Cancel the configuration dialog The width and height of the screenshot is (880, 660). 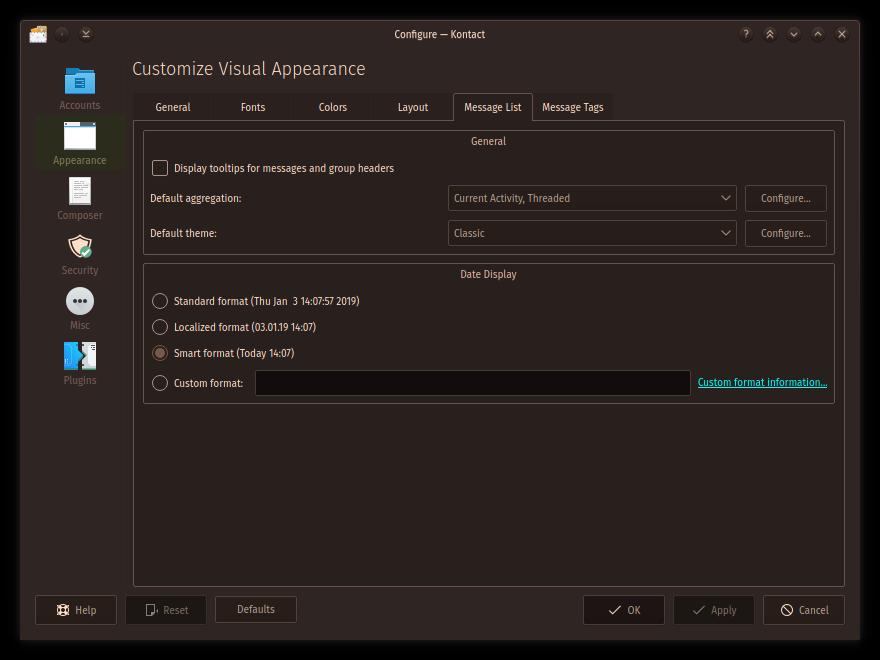click(804, 610)
